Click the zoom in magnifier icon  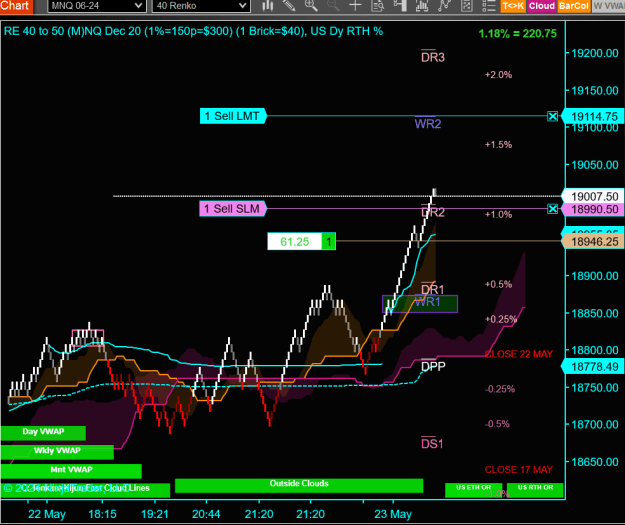[x=311, y=6]
